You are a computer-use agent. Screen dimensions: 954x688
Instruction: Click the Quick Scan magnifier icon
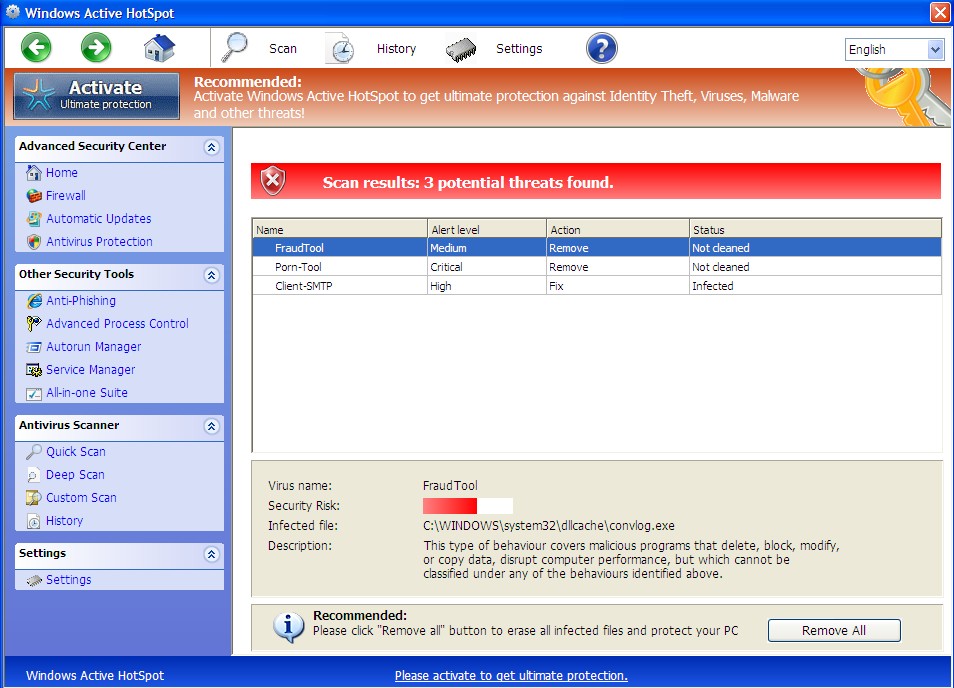pos(34,451)
